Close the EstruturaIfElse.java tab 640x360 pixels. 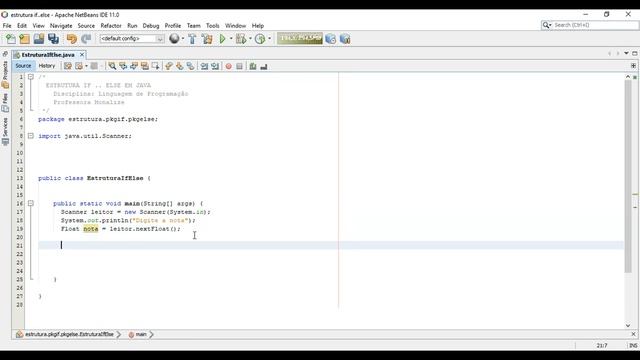click(x=82, y=54)
